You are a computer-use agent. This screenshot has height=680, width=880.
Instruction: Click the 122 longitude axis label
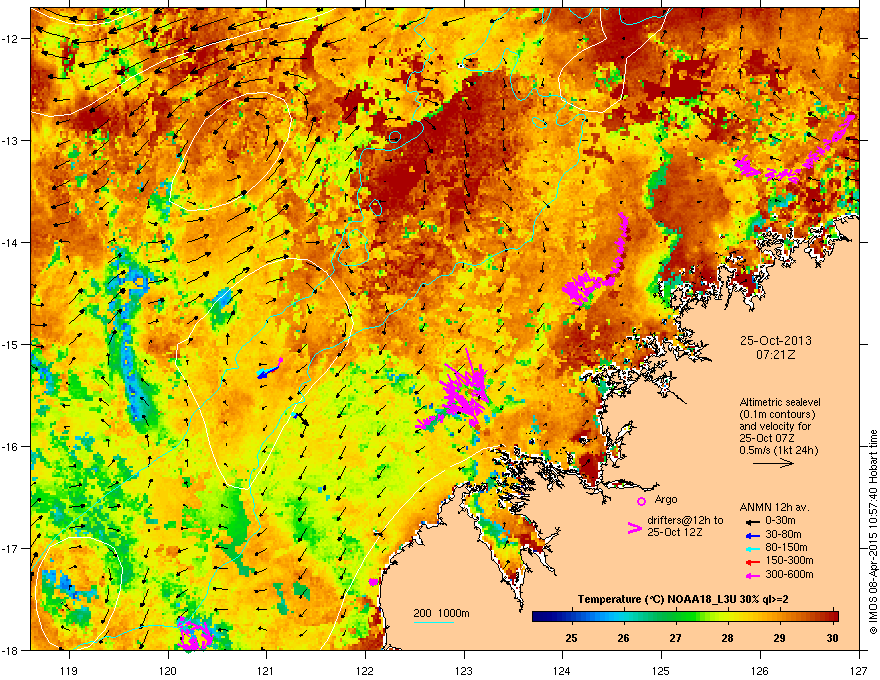(365, 670)
